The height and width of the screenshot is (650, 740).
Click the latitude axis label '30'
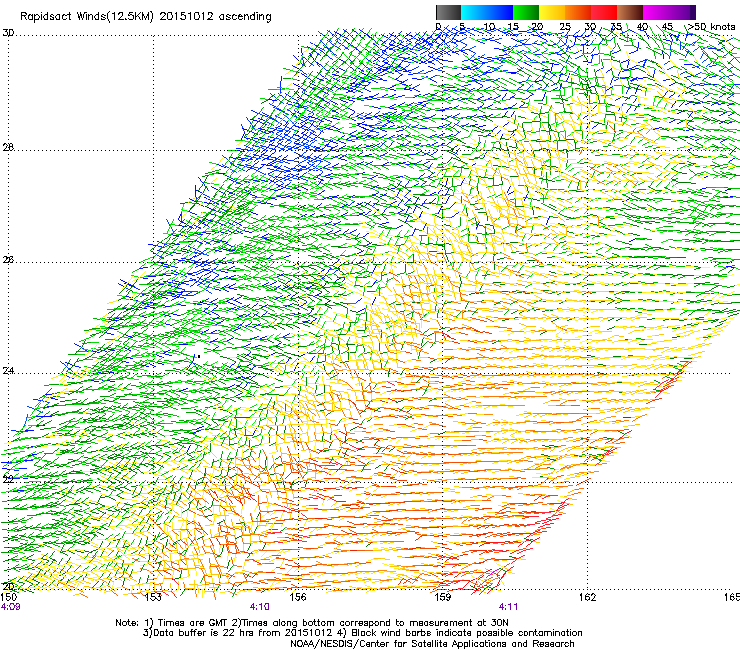[x=8, y=33]
